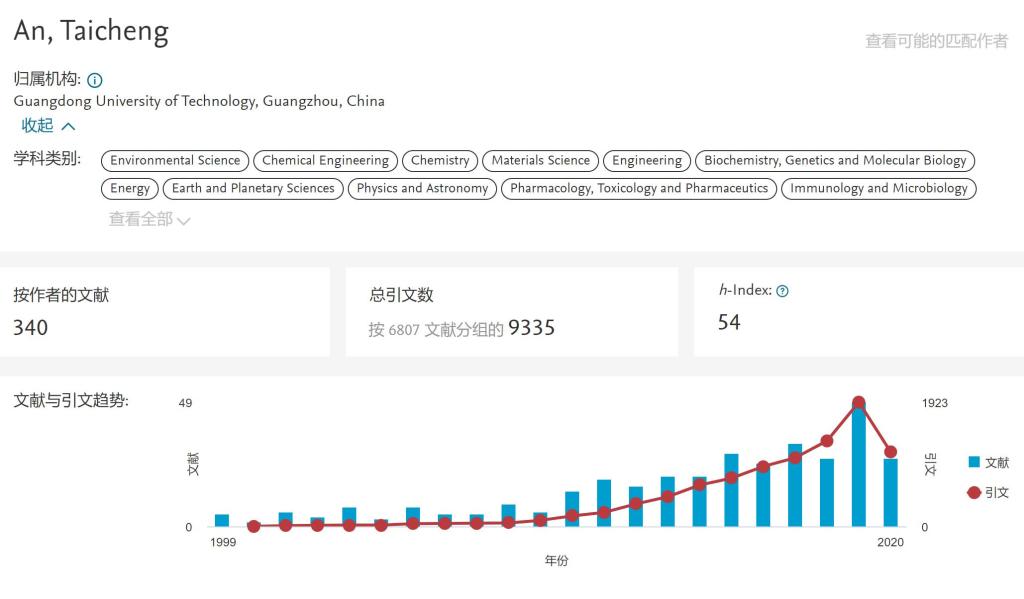The width and height of the screenshot is (1024, 599).
Task: Select the Chemical Engineering subject tag
Action: coord(325,160)
